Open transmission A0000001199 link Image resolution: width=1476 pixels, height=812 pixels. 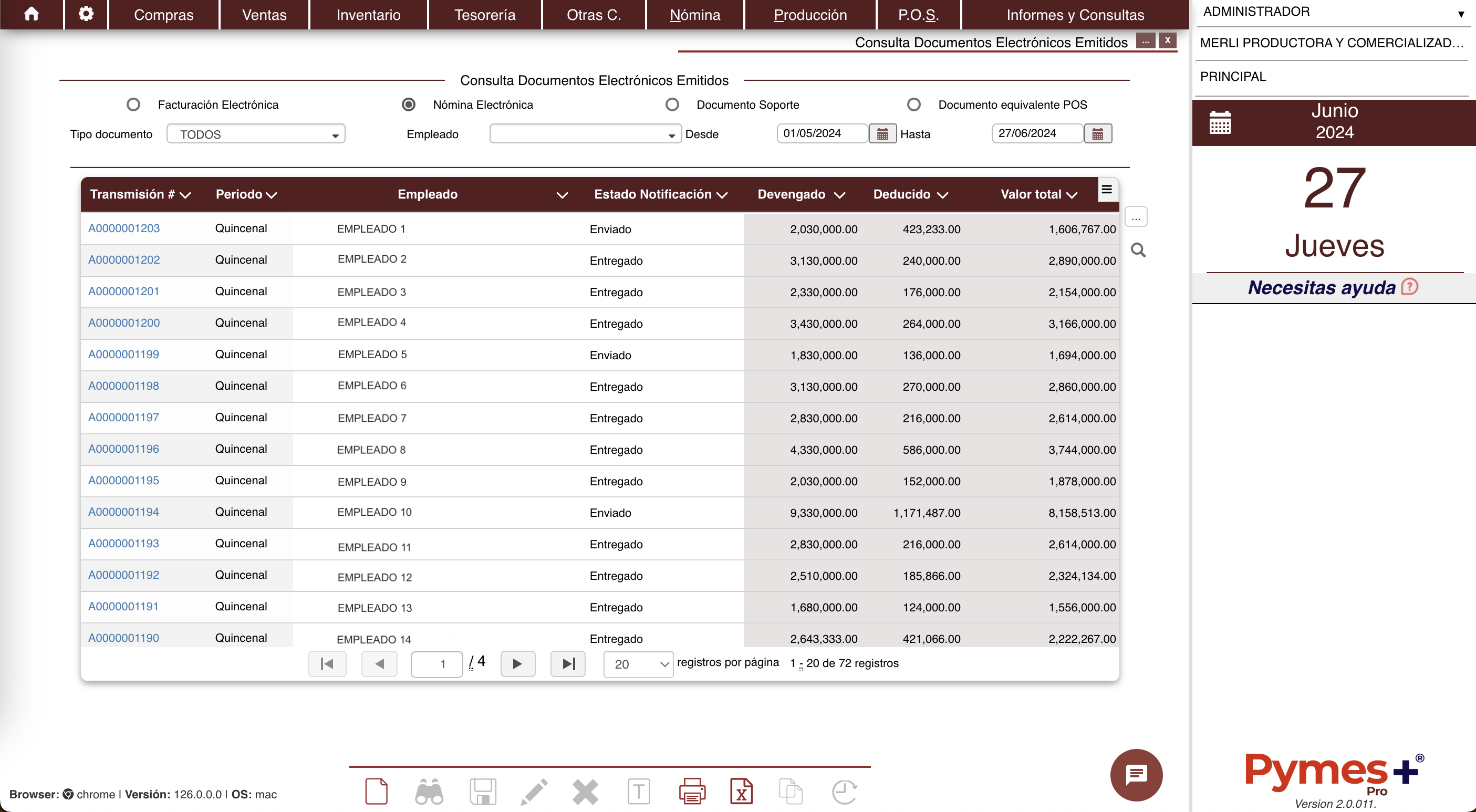click(123, 354)
